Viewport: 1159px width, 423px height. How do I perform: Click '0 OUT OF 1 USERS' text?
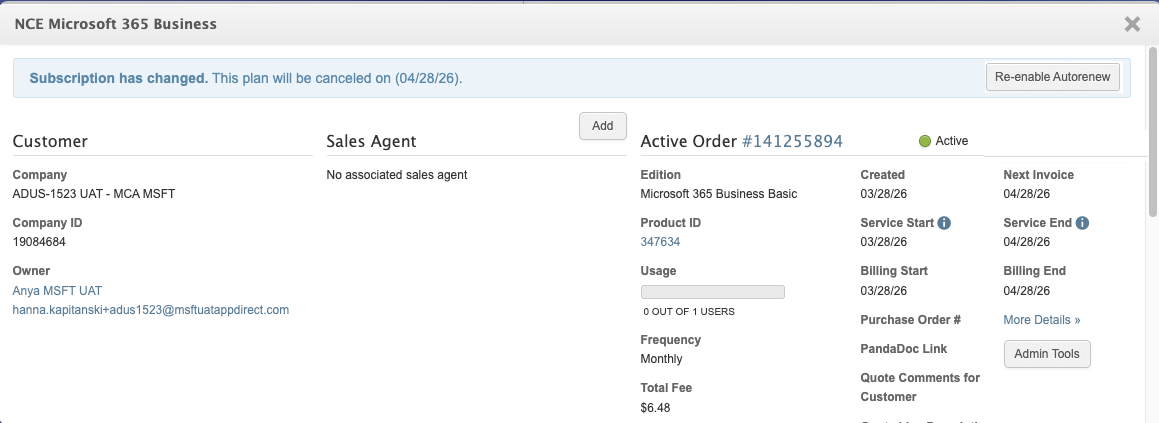point(689,311)
